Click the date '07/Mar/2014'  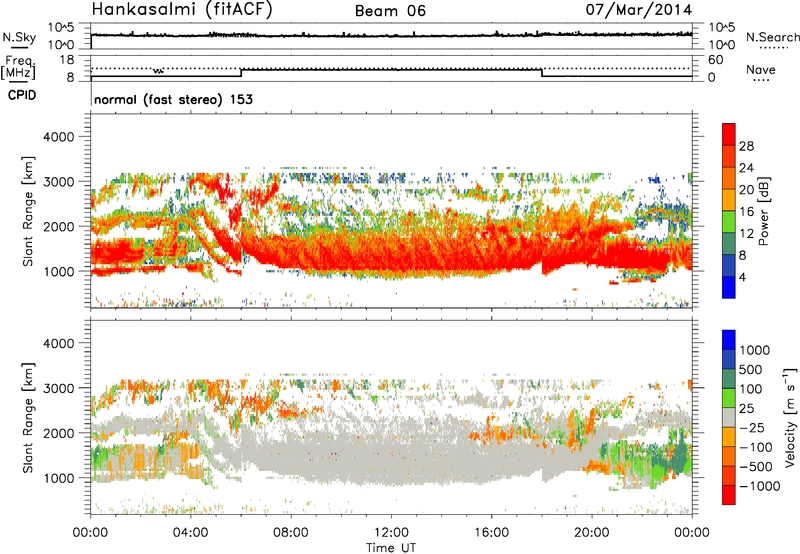(x=639, y=10)
